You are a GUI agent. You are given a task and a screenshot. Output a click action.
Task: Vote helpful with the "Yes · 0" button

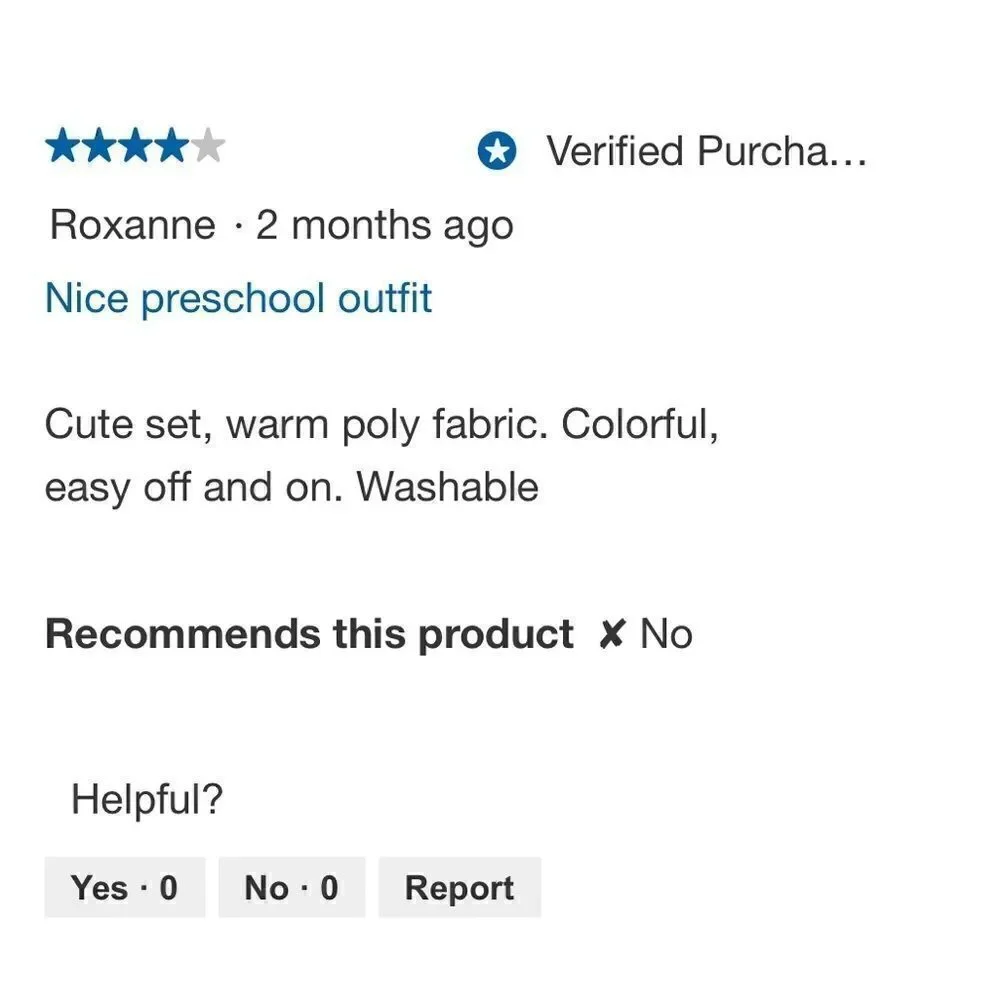pos(125,887)
